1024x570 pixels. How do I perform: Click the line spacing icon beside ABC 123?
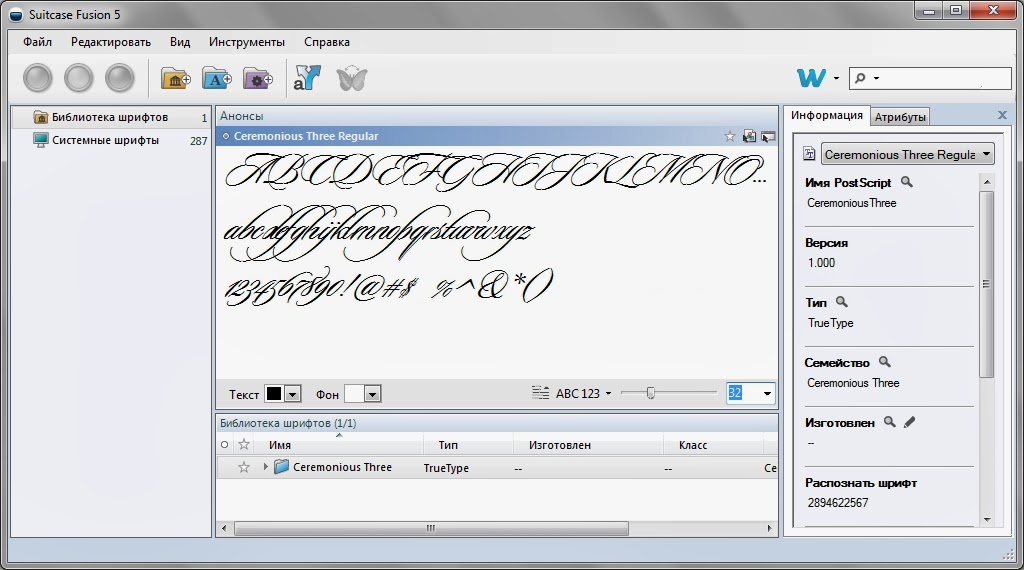pos(540,393)
